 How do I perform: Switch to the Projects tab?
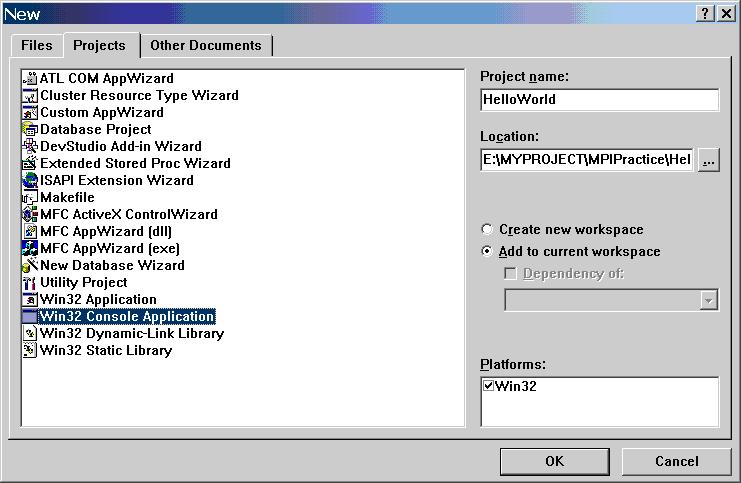100,45
